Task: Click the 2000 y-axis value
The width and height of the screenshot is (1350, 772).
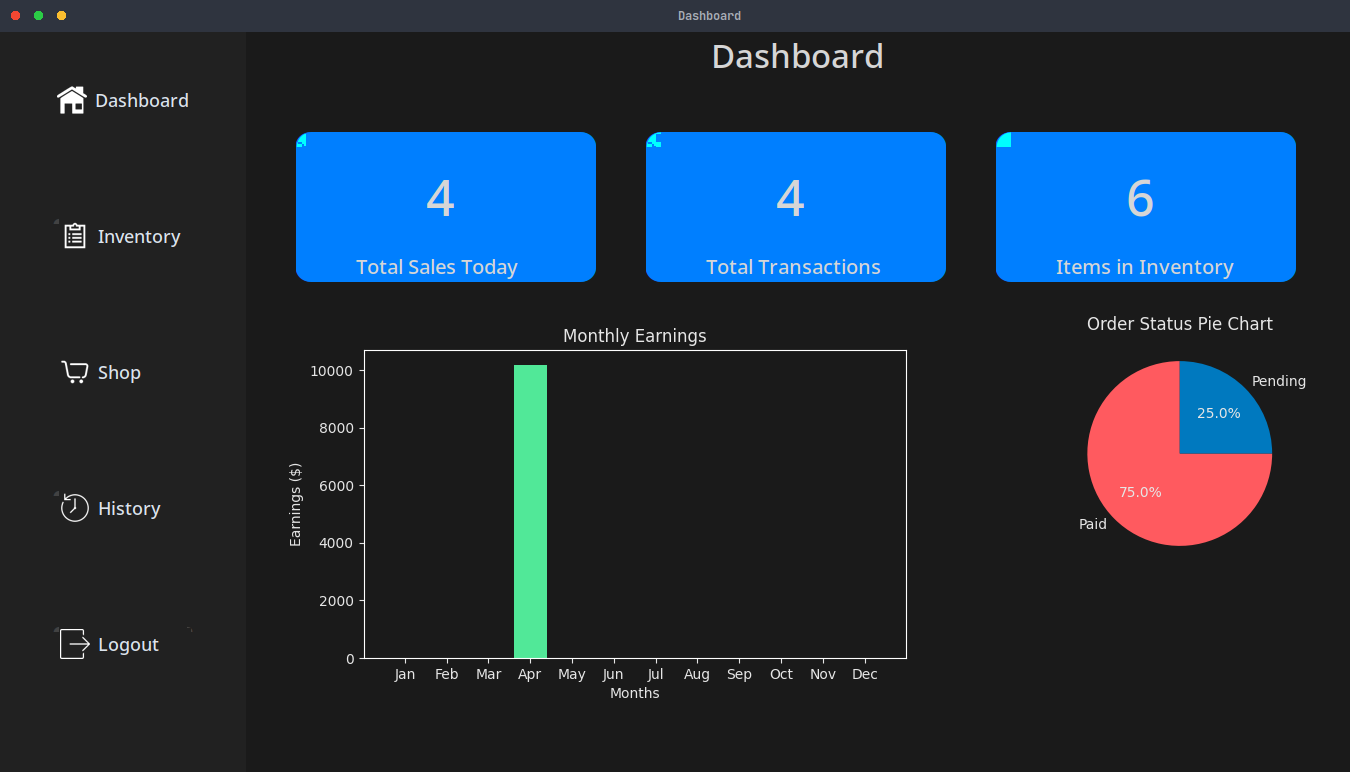Action: (x=336, y=601)
